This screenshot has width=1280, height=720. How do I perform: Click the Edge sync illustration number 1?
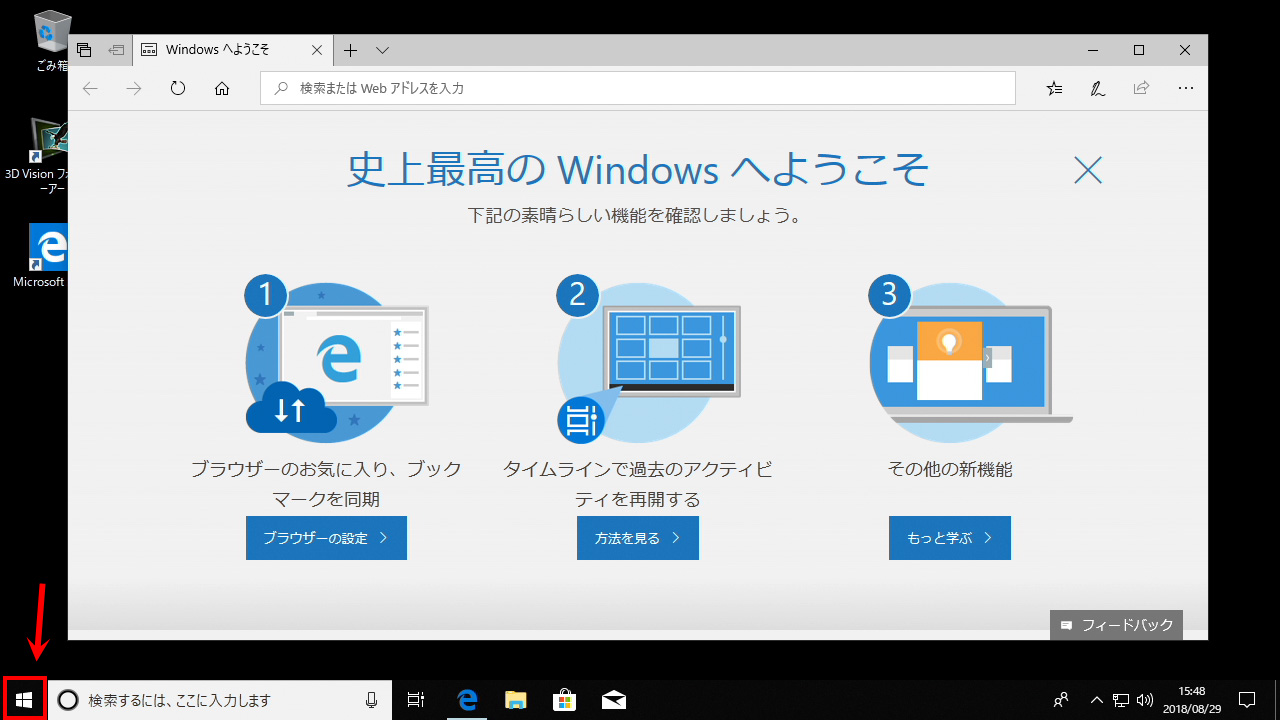(x=336, y=359)
